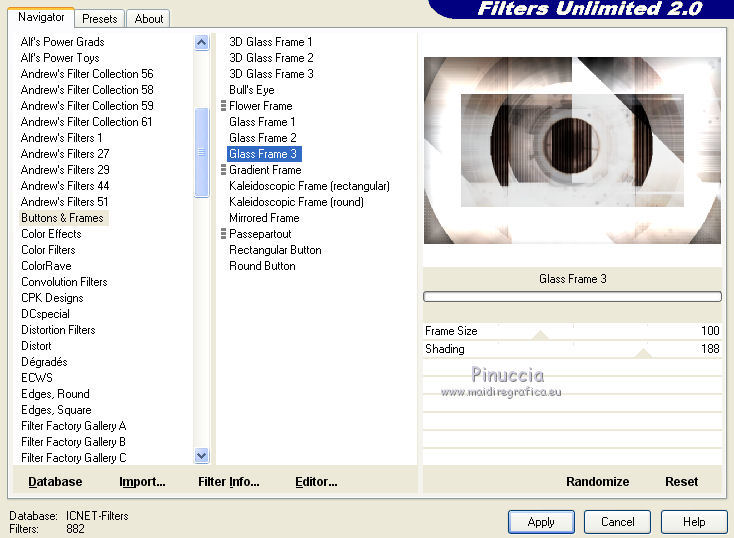Choose 3D Glass Frame 1 filter
Image resolution: width=734 pixels, height=538 pixels.
[x=271, y=42]
